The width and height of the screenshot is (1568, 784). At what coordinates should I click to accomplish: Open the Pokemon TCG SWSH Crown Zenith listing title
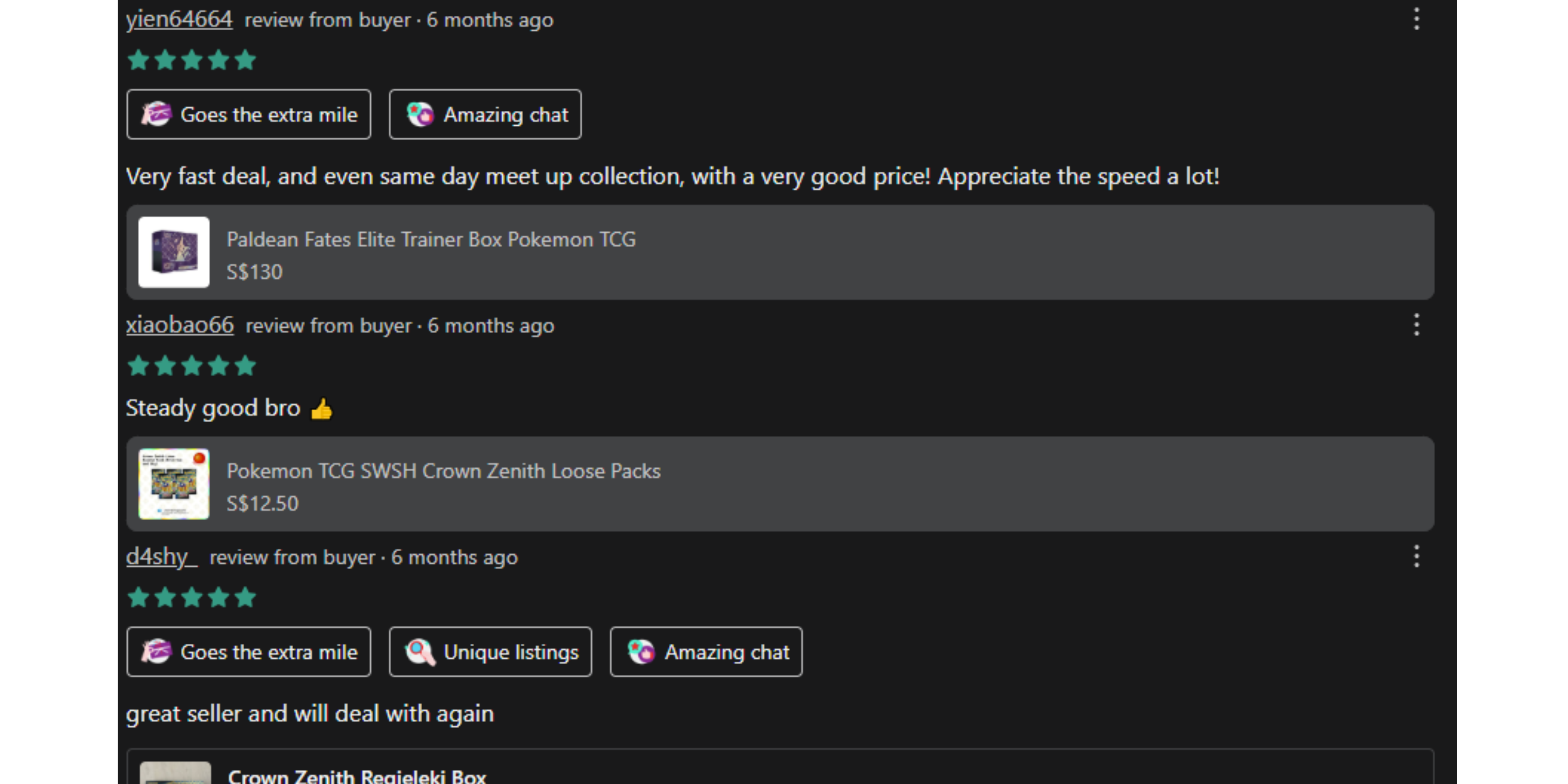[443, 471]
